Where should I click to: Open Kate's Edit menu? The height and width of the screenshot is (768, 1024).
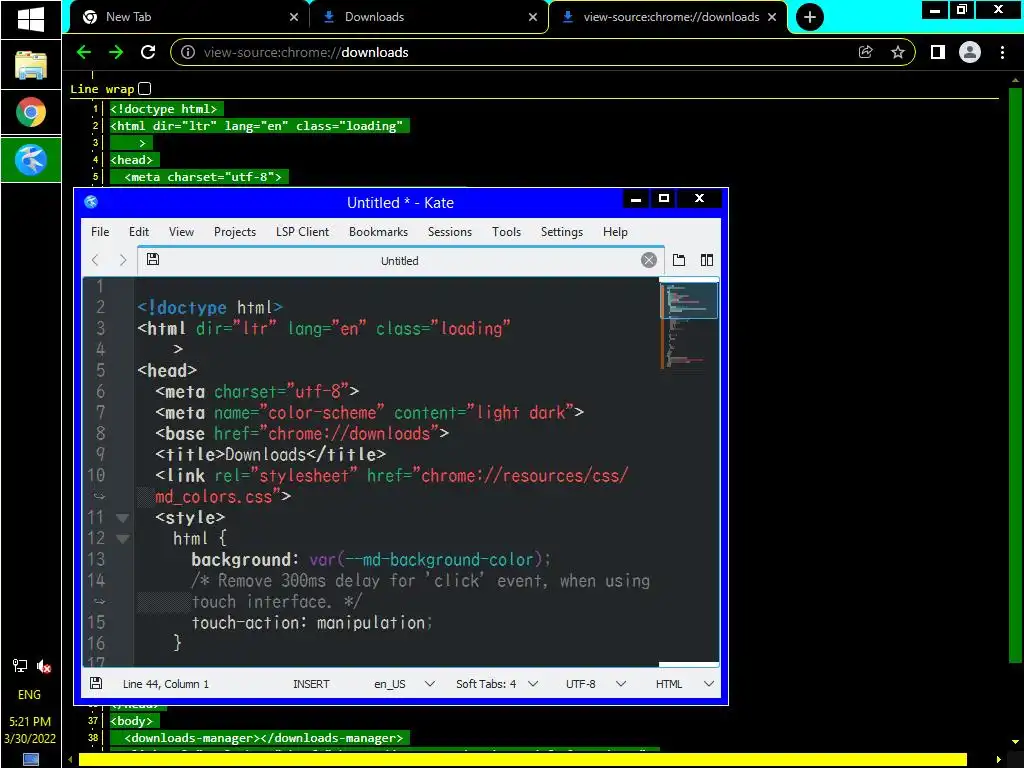click(x=138, y=232)
